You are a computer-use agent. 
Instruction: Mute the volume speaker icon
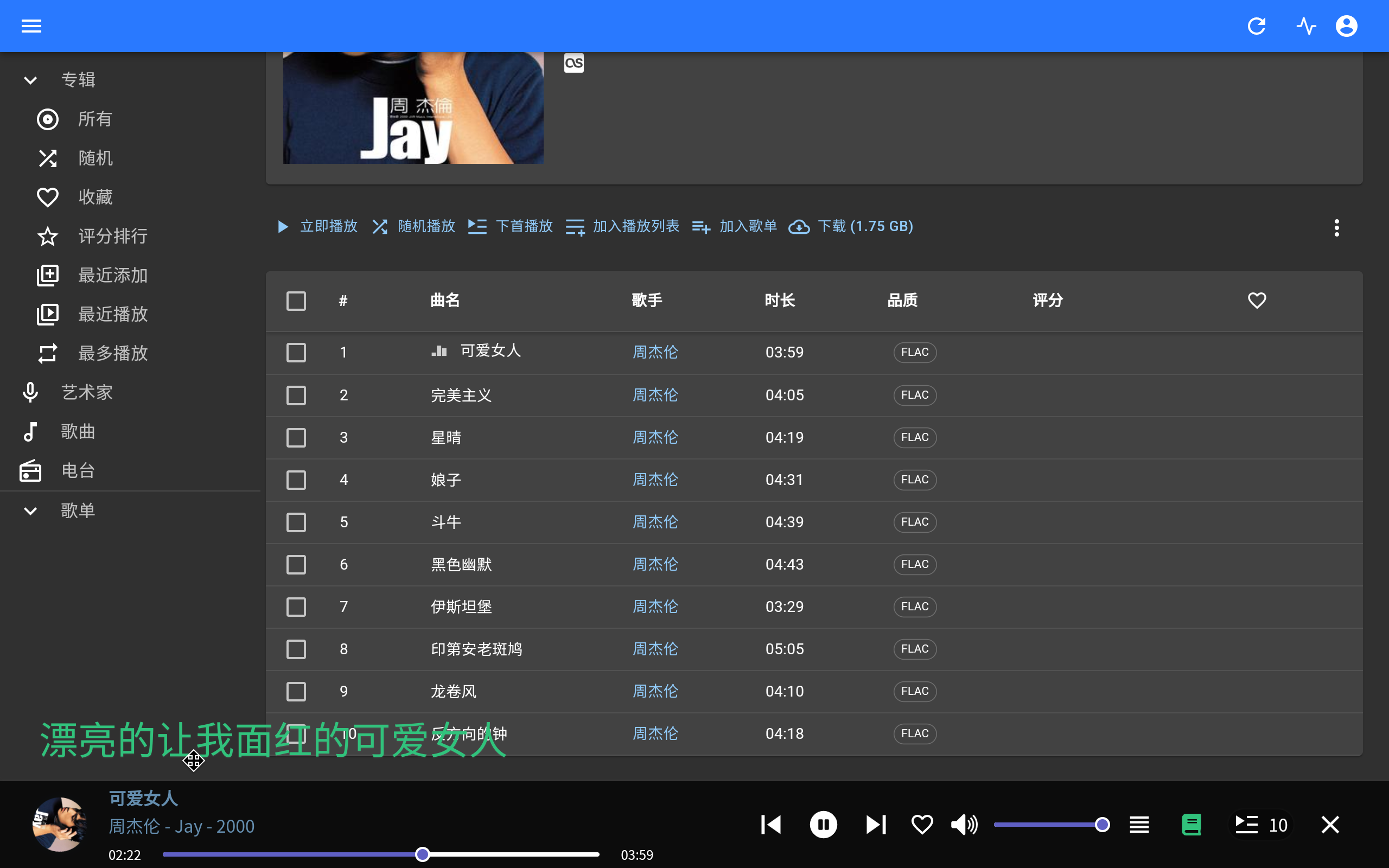pos(964,825)
